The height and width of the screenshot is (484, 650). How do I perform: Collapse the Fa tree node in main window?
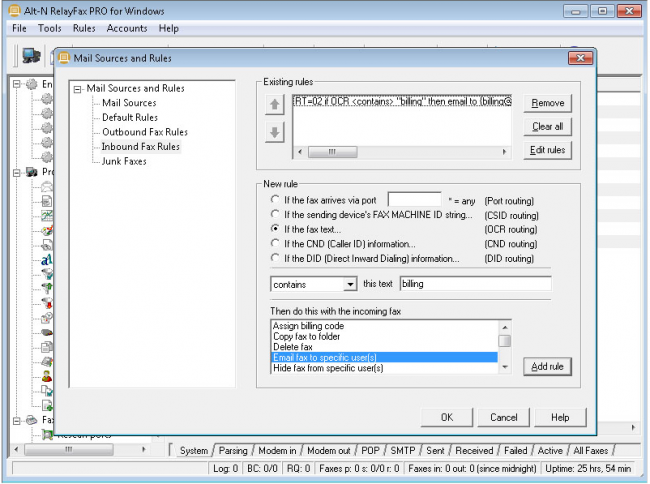coord(17,421)
